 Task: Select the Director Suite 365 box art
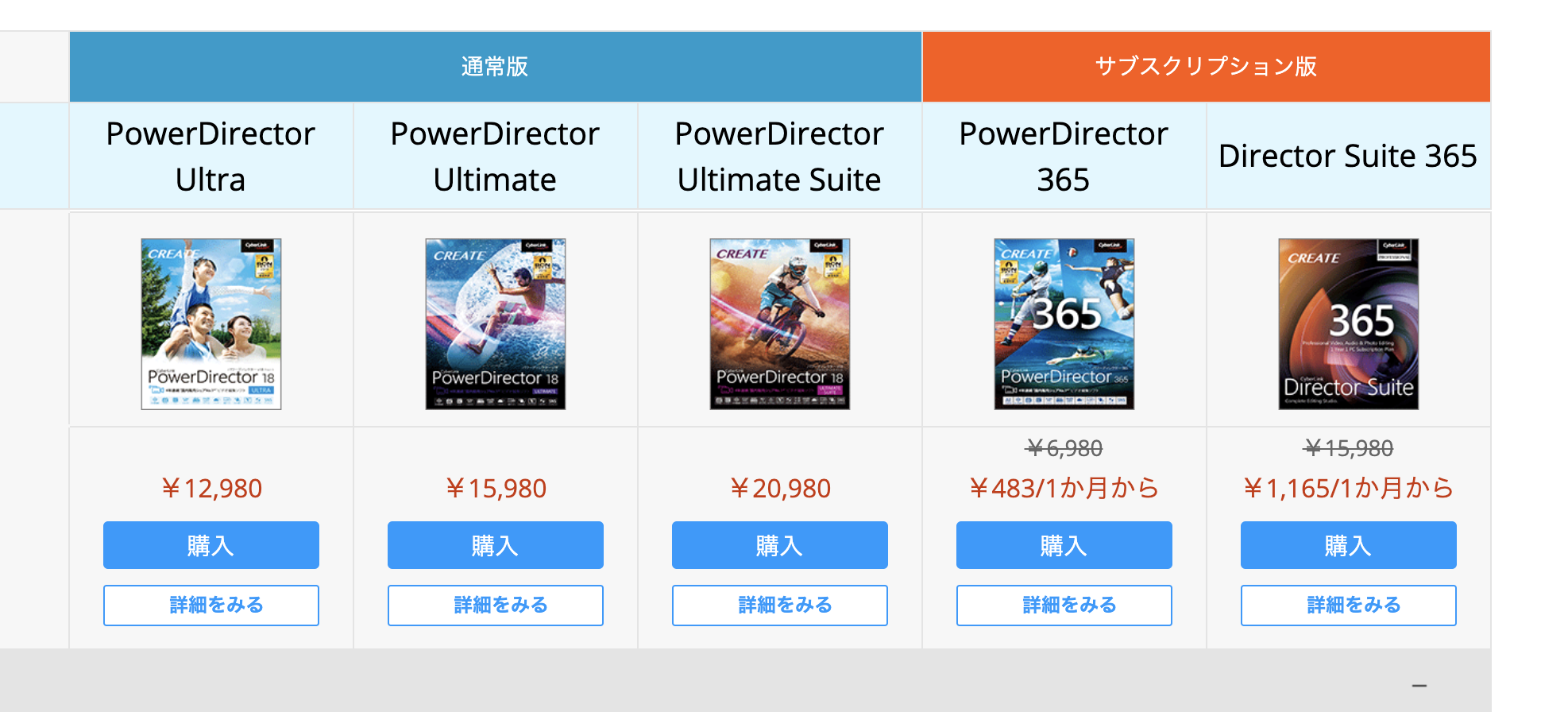pyautogui.click(x=1349, y=324)
